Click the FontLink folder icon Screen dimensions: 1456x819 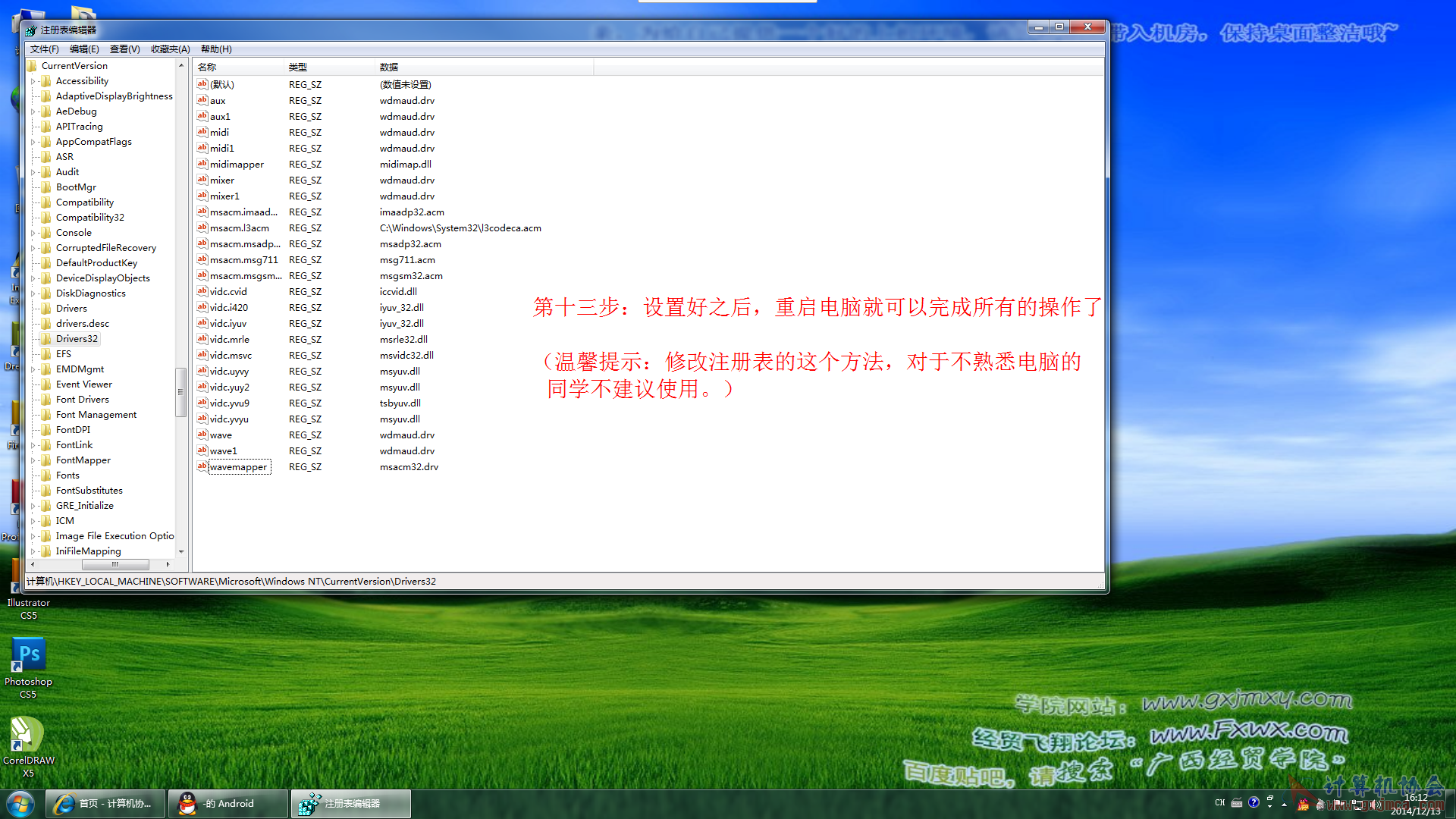(x=46, y=445)
